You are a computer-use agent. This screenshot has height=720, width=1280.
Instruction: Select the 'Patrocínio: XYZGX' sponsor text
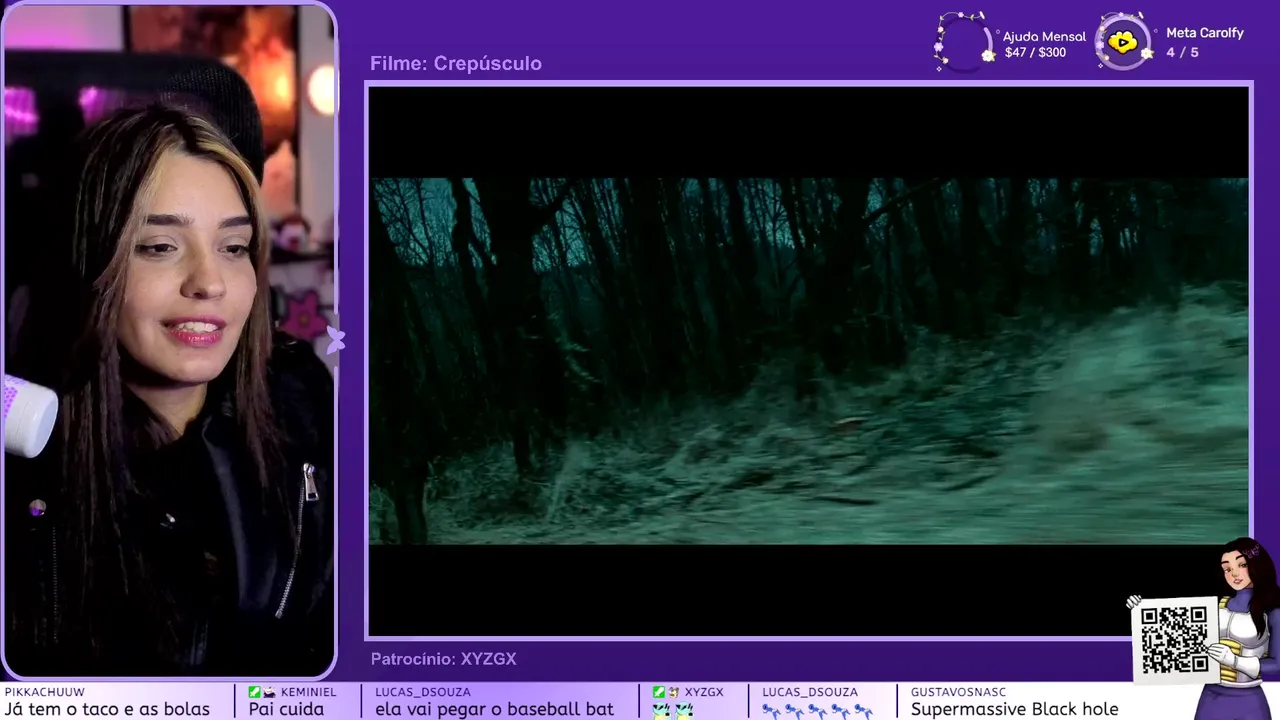(x=444, y=659)
